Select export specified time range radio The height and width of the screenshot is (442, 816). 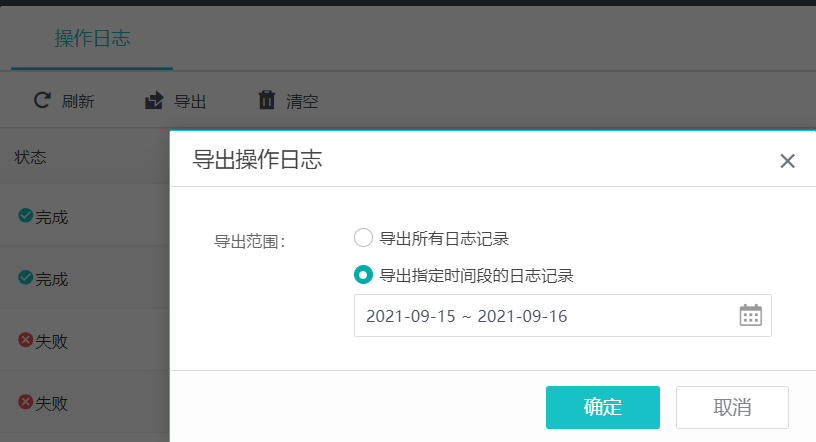coord(363,274)
